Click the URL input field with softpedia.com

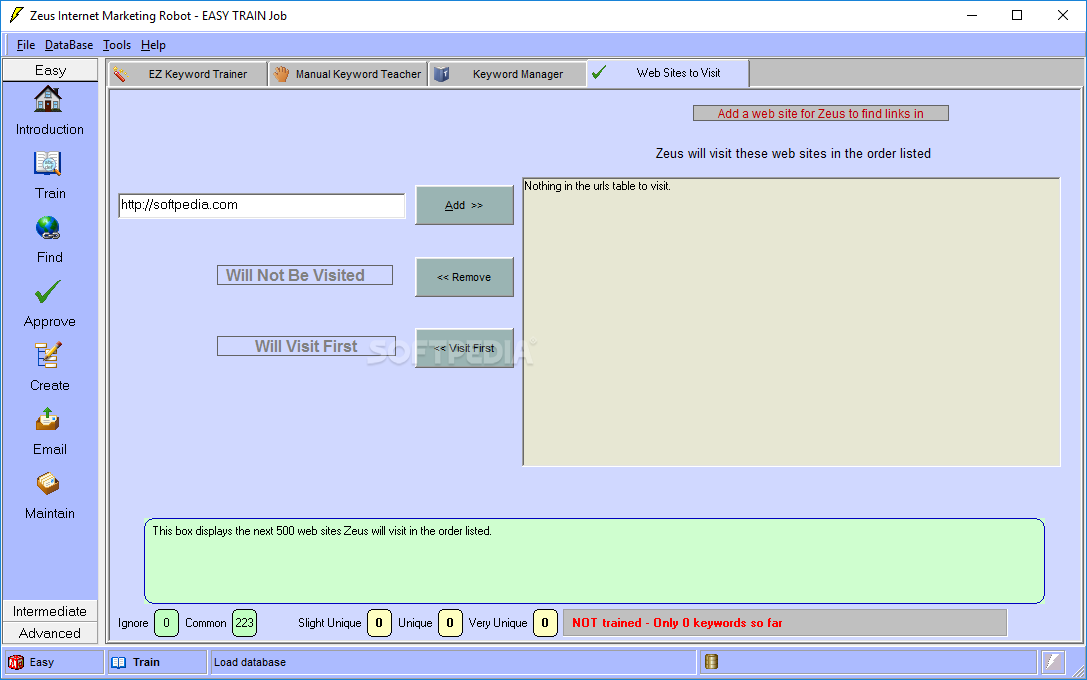tap(261, 206)
